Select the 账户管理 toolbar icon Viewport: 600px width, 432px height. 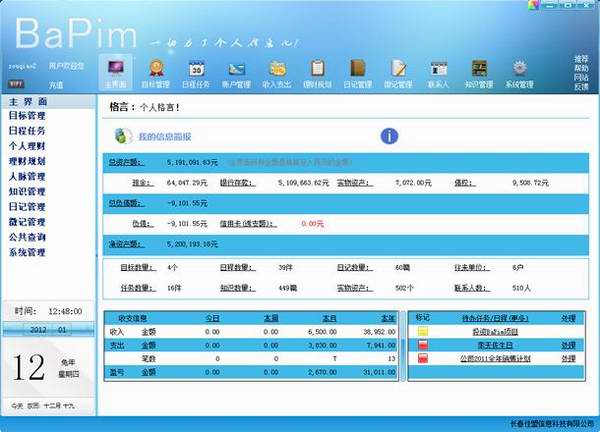click(237, 70)
